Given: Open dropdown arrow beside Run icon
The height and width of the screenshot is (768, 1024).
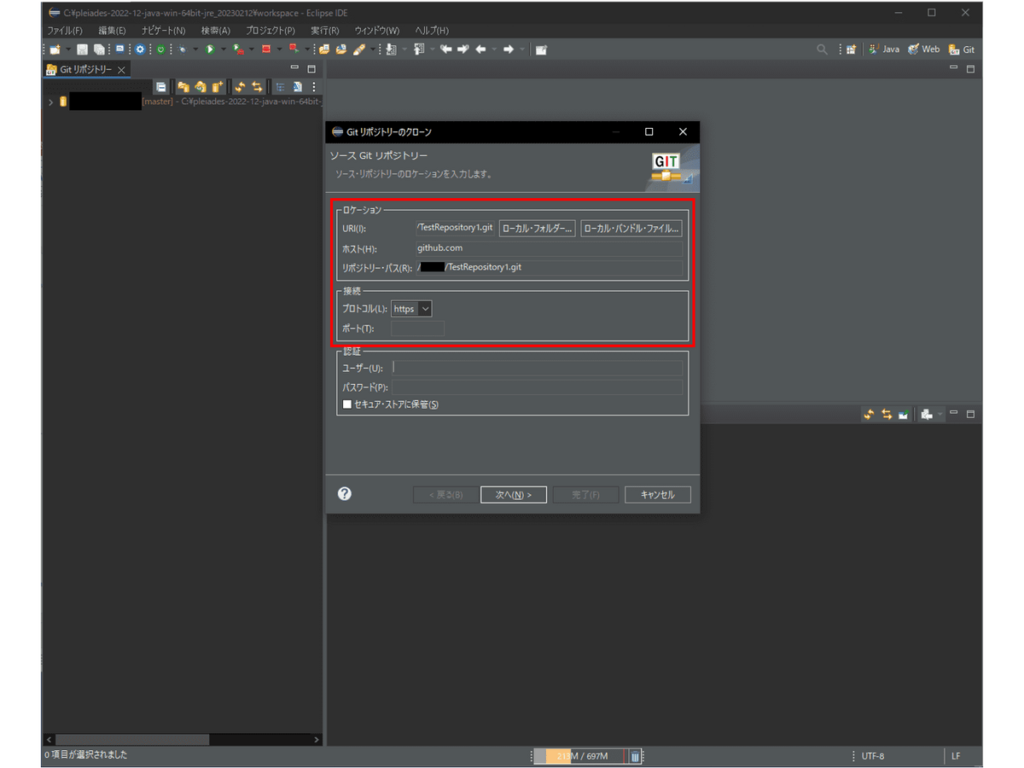Looking at the screenshot, I should [223, 50].
